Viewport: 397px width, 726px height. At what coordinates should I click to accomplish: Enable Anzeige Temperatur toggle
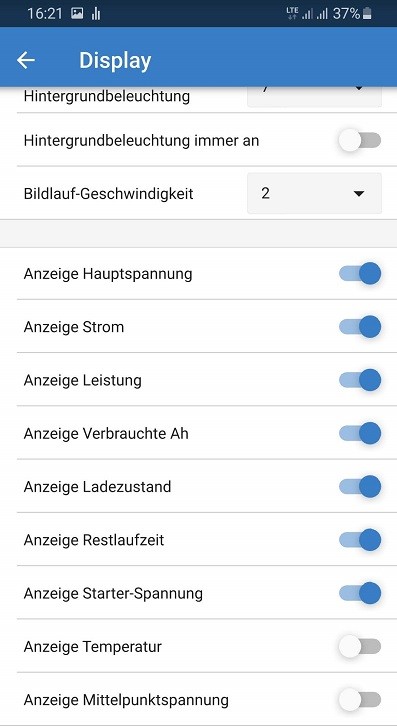(360, 646)
